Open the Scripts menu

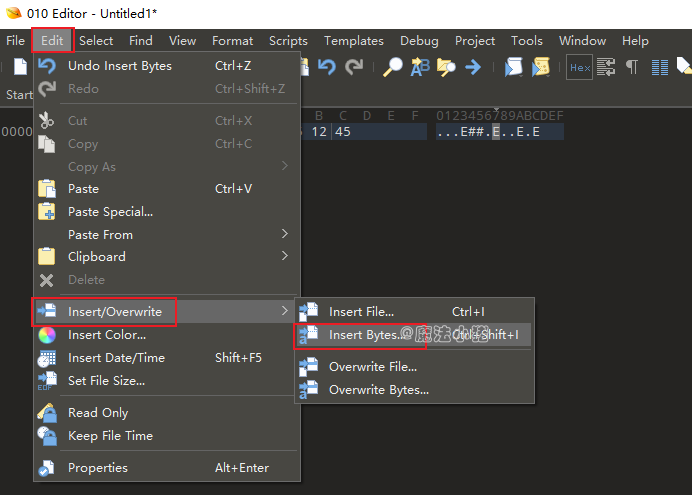[x=288, y=41]
